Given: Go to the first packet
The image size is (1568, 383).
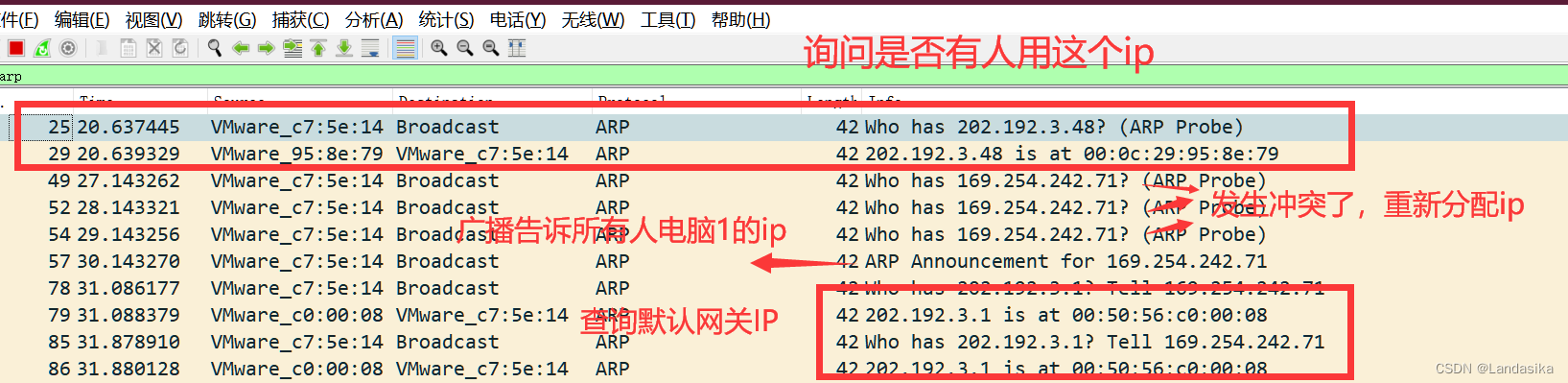Looking at the screenshot, I should (x=318, y=48).
